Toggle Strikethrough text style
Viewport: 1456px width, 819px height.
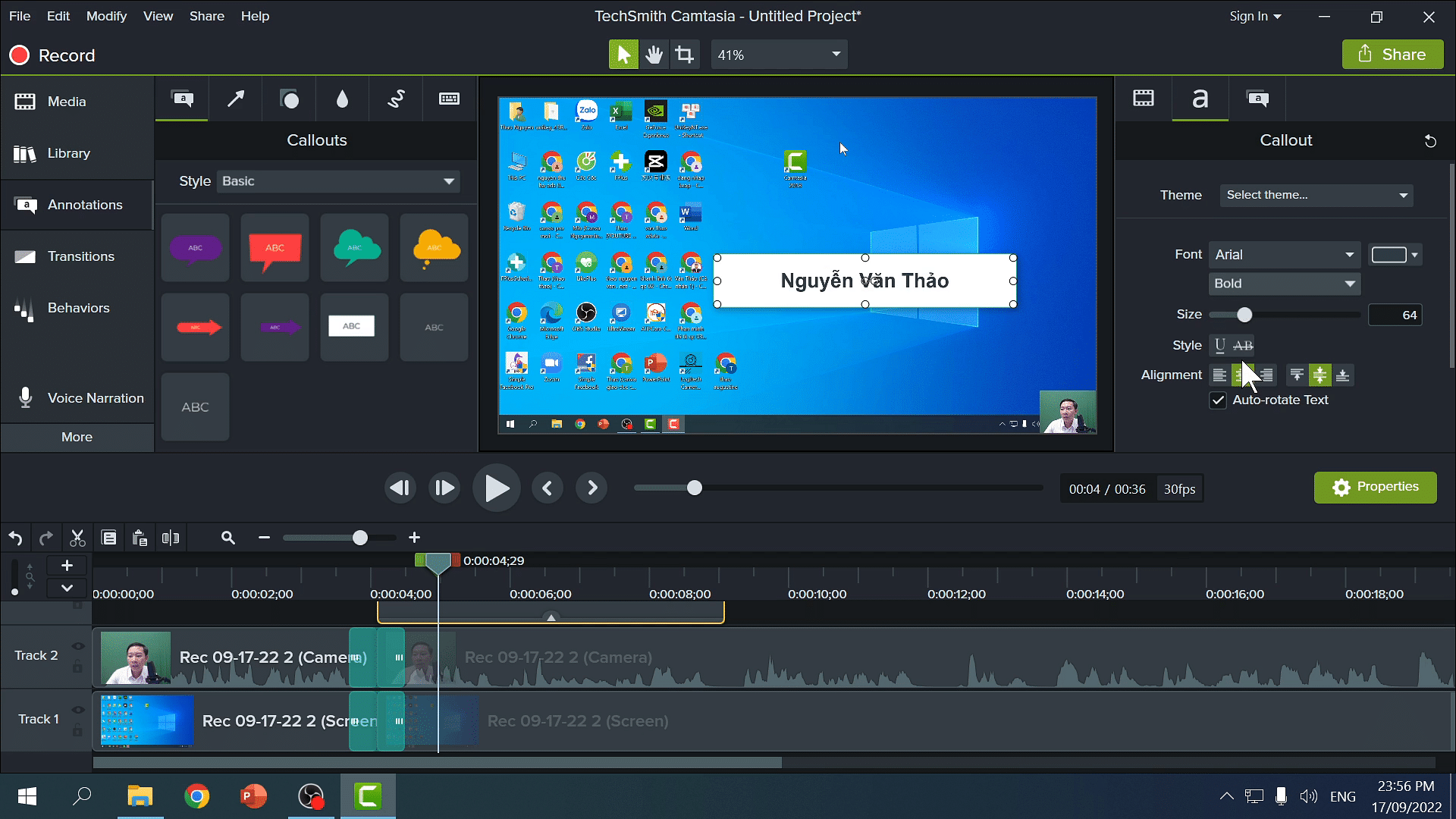(1243, 346)
